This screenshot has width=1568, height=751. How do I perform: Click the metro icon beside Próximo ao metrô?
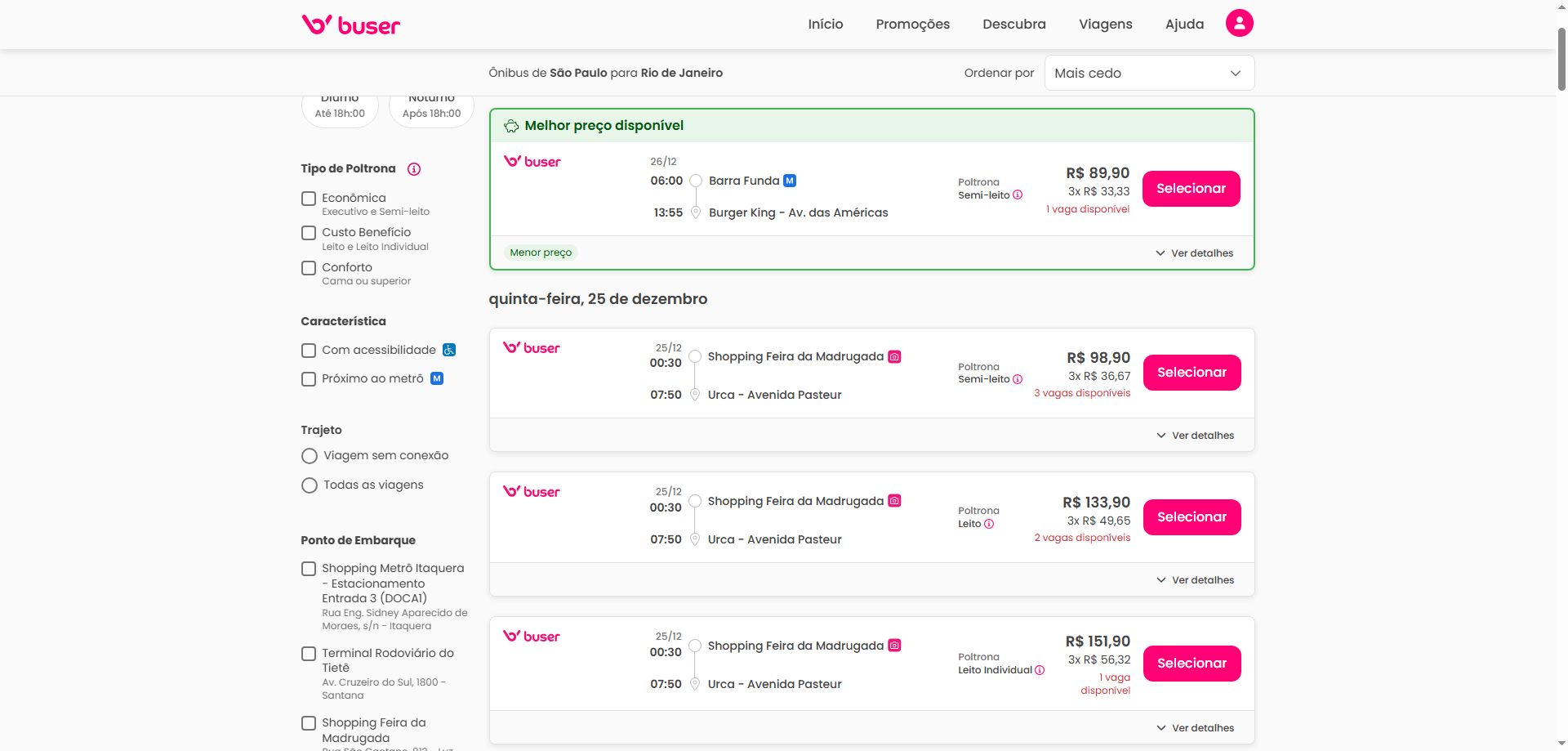pyautogui.click(x=437, y=378)
